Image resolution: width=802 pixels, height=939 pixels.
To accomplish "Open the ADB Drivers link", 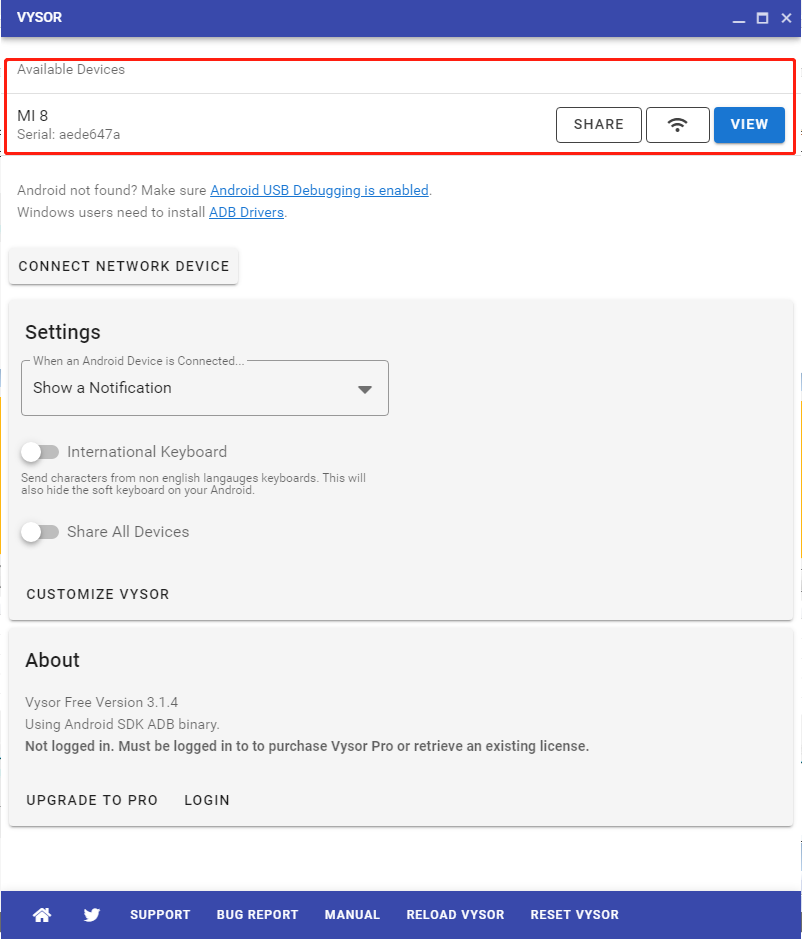I will point(246,212).
